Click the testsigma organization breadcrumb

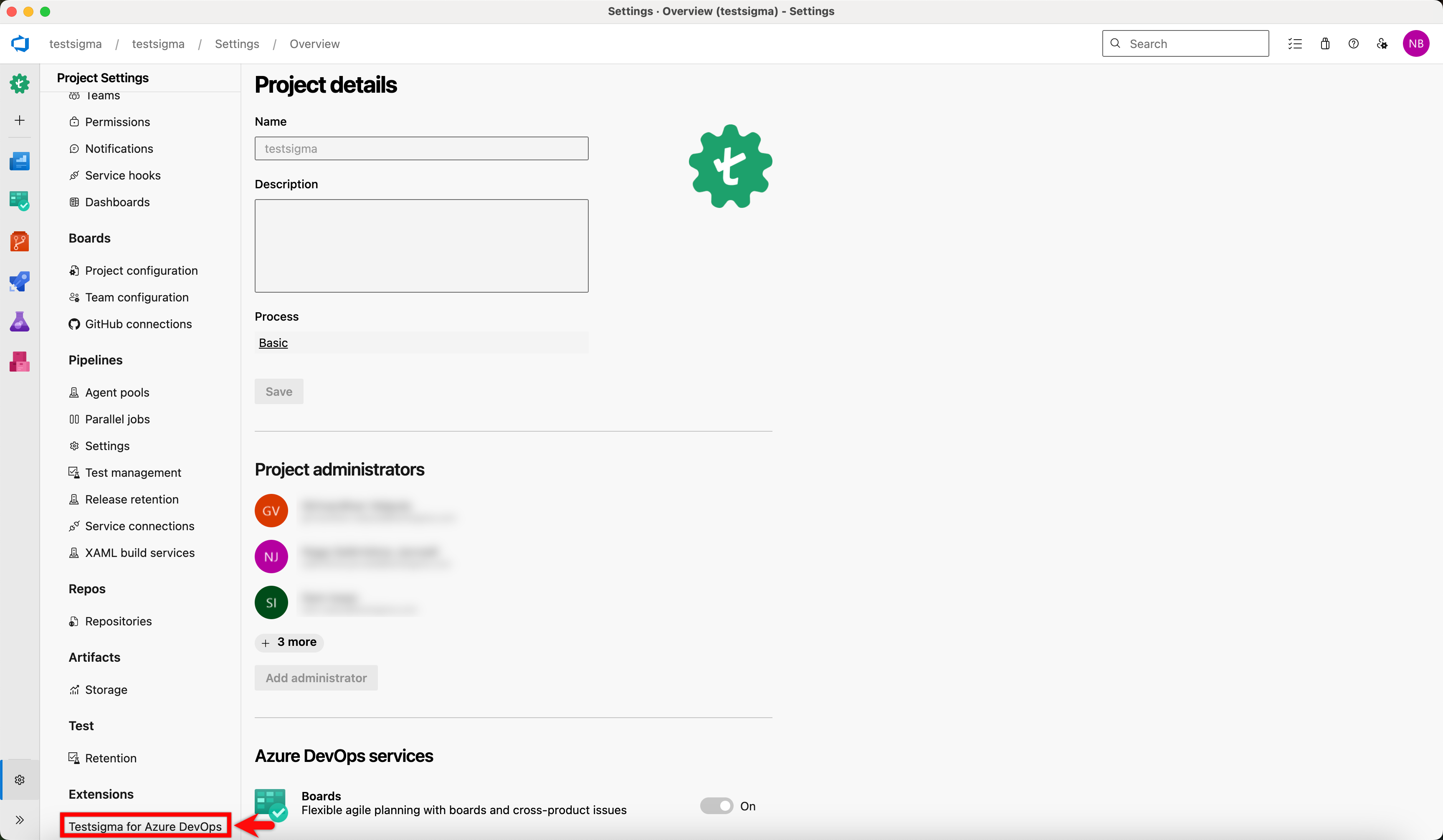click(76, 43)
